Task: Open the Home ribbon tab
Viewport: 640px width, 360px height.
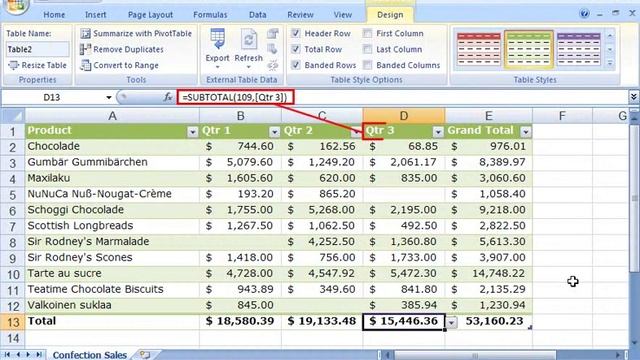Action: (54, 15)
